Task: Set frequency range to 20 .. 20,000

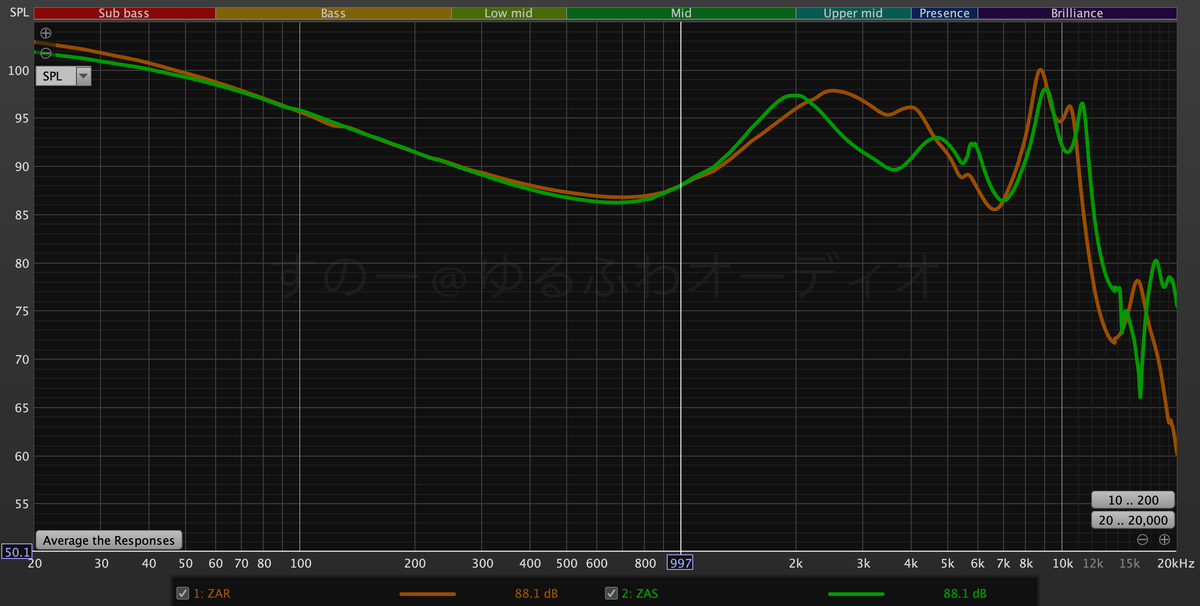Action: [x=1132, y=520]
